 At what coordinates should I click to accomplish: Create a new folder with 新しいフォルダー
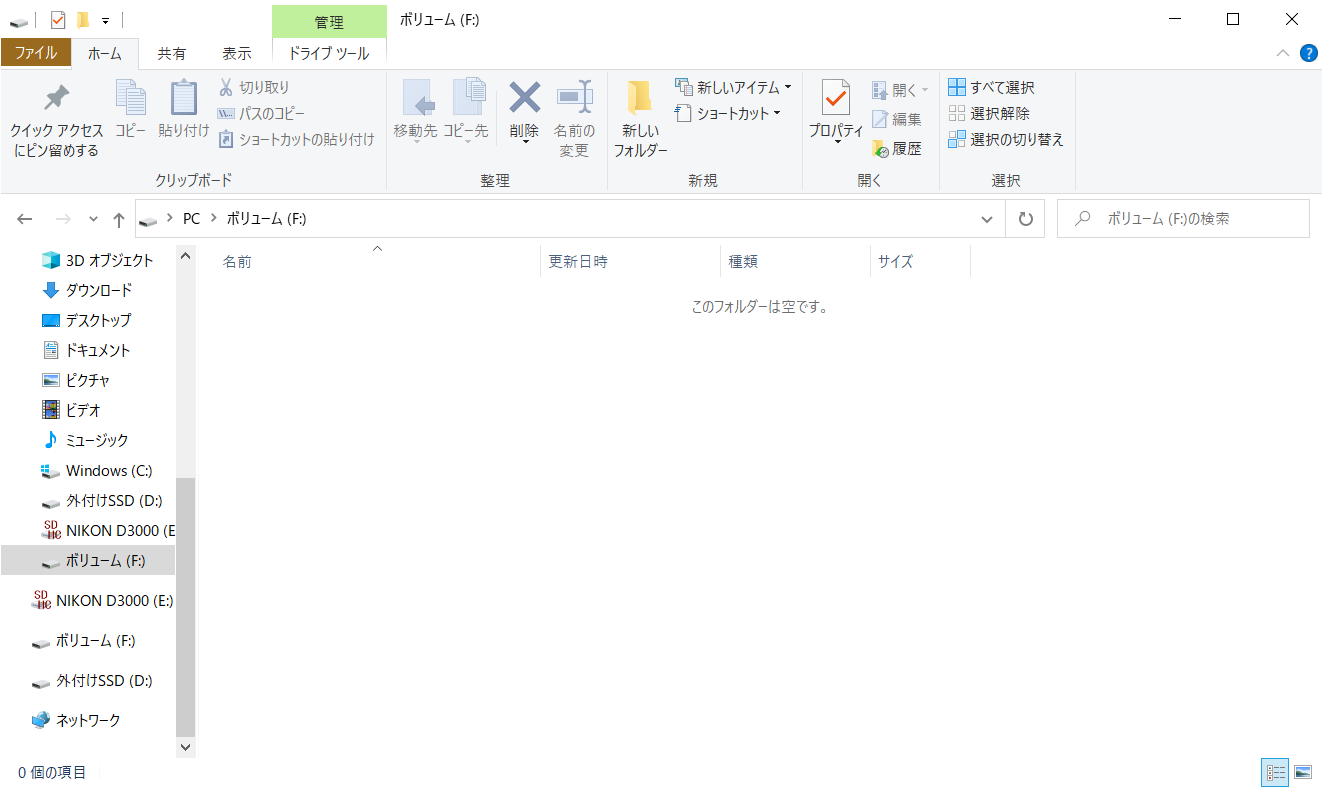(640, 100)
